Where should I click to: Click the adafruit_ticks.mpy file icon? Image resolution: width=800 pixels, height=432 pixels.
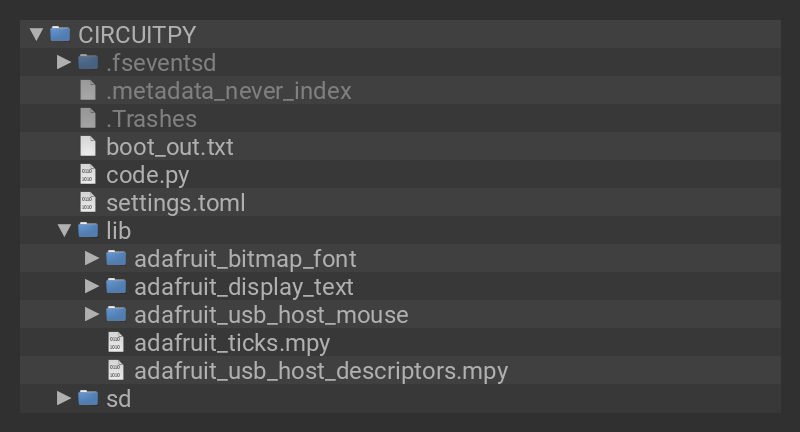tap(116, 343)
